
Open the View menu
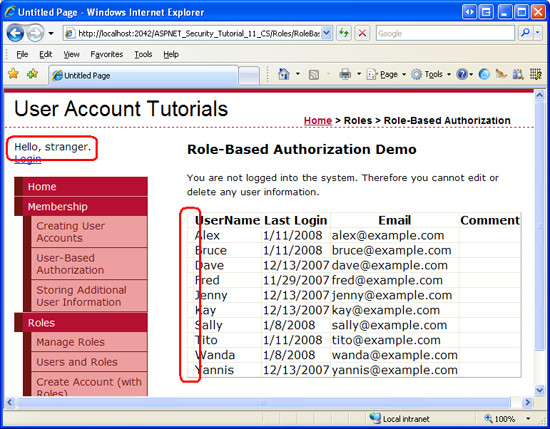tap(72, 54)
